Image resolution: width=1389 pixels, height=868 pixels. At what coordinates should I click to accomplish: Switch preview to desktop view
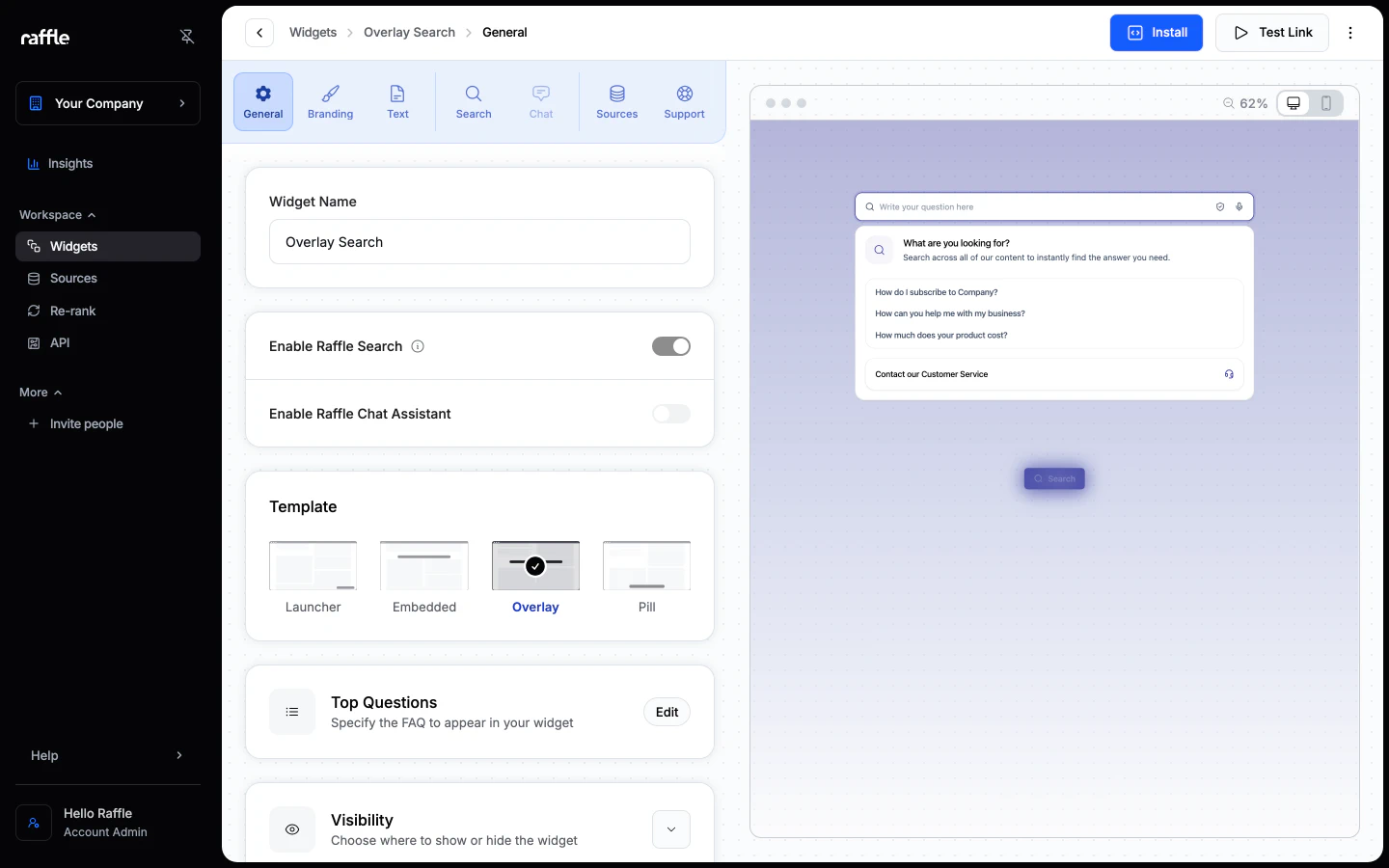pyautogui.click(x=1294, y=103)
